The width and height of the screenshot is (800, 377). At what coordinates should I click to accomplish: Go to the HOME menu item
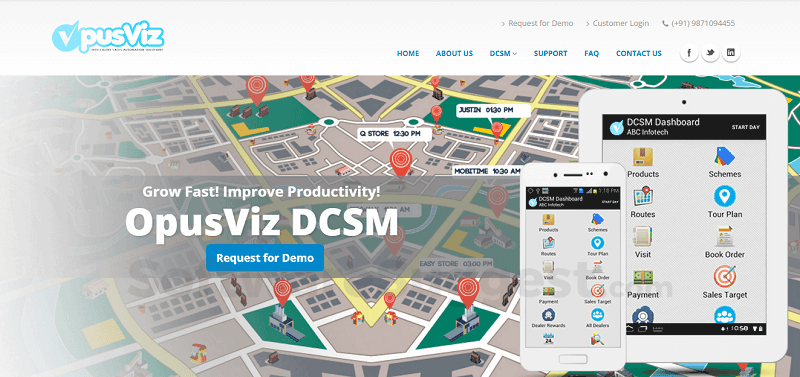click(408, 53)
